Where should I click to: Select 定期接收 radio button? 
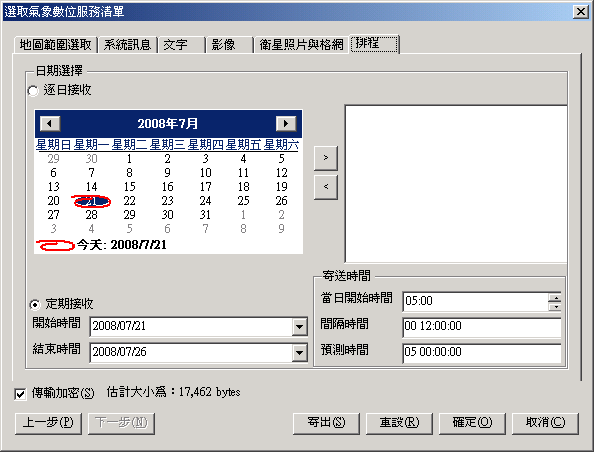(x=35, y=304)
